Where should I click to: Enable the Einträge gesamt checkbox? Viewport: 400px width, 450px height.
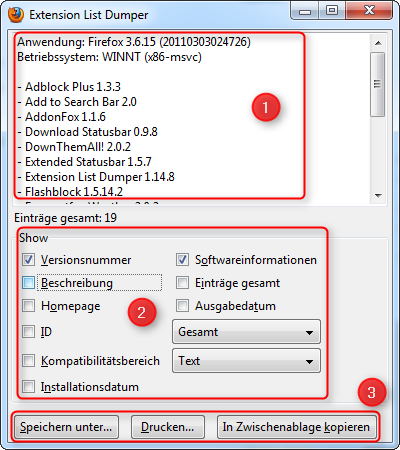click(x=182, y=283)
